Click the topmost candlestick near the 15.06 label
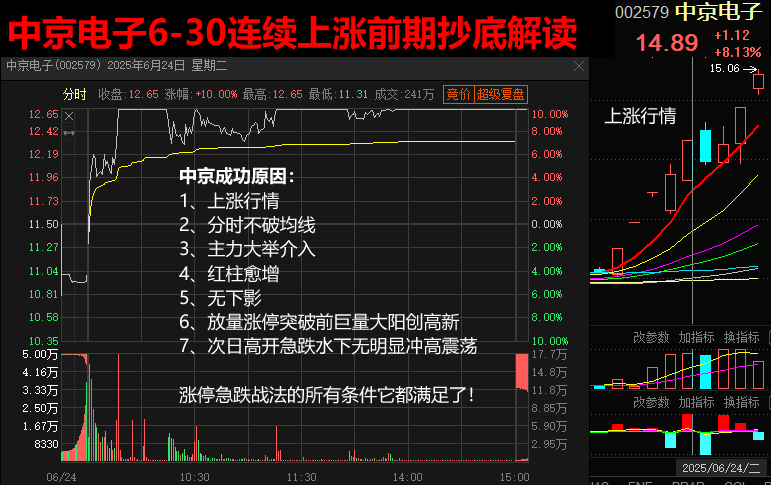The width and height of the screenshot is (771, 485). point(758,82)
